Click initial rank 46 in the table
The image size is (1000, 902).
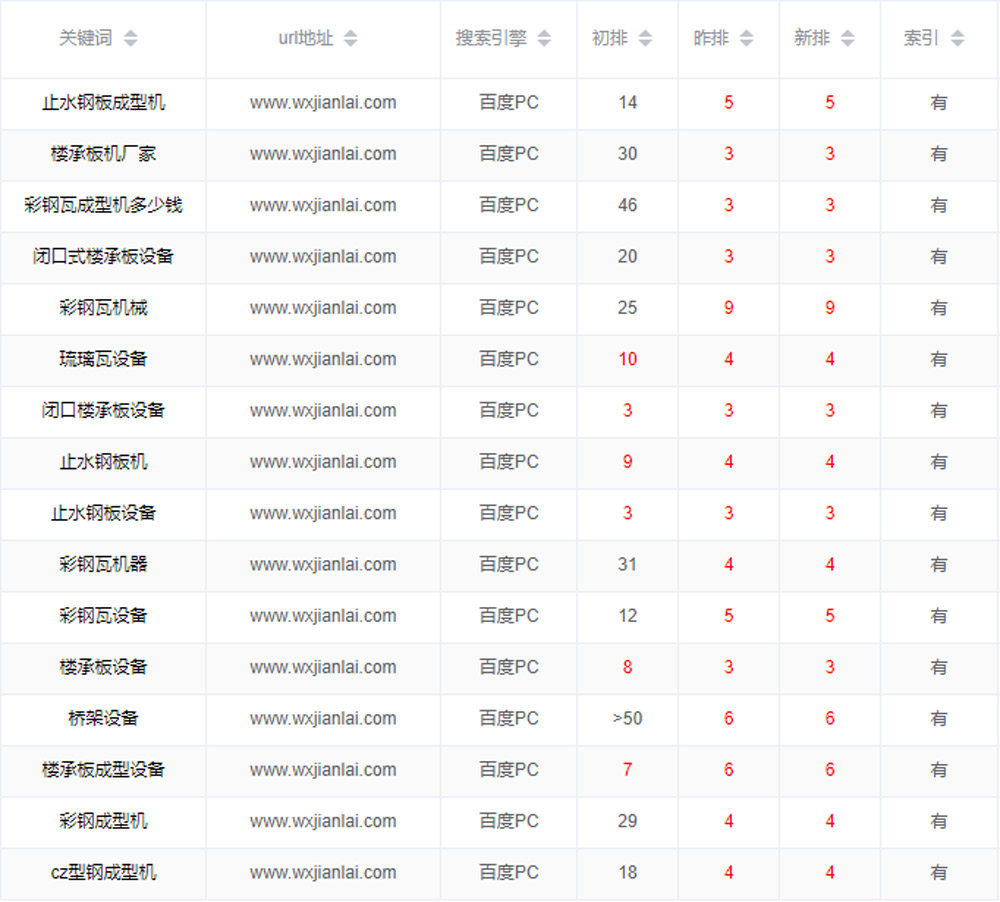627,205
